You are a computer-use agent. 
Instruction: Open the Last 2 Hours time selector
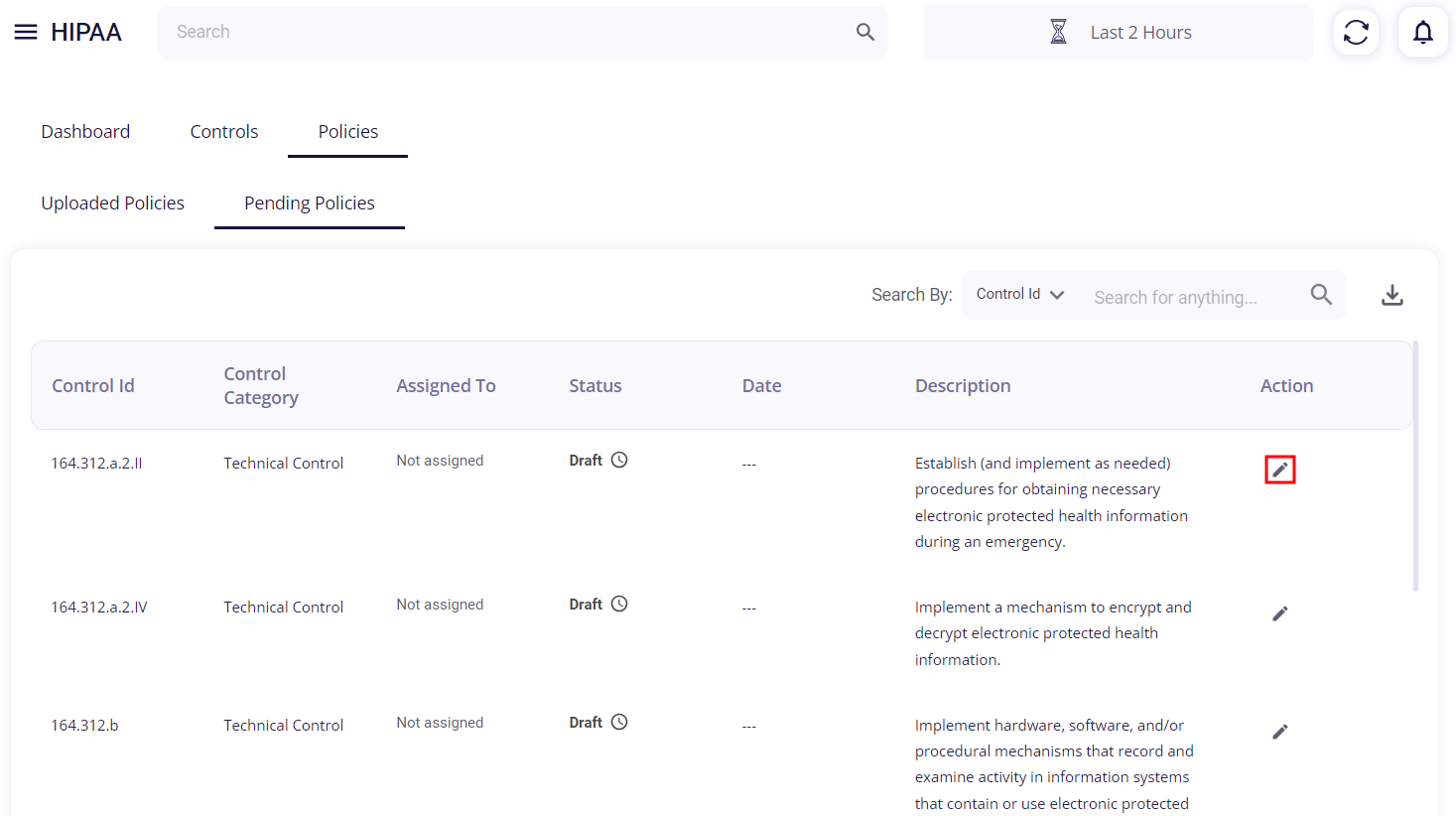tap(1118, 32)
